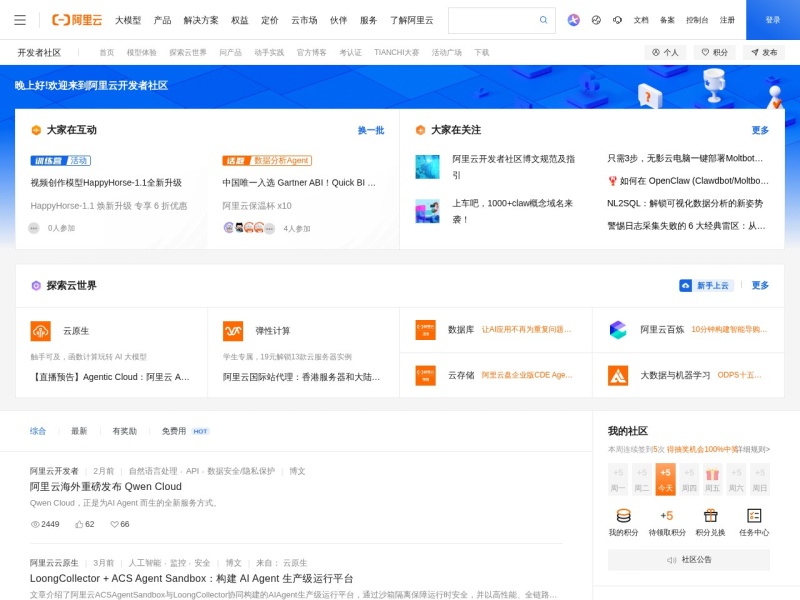The width and height of the screenshot is (800, 600).
Task: Open TIANCHI大赛 nav item
Action: tap(396, 53)
